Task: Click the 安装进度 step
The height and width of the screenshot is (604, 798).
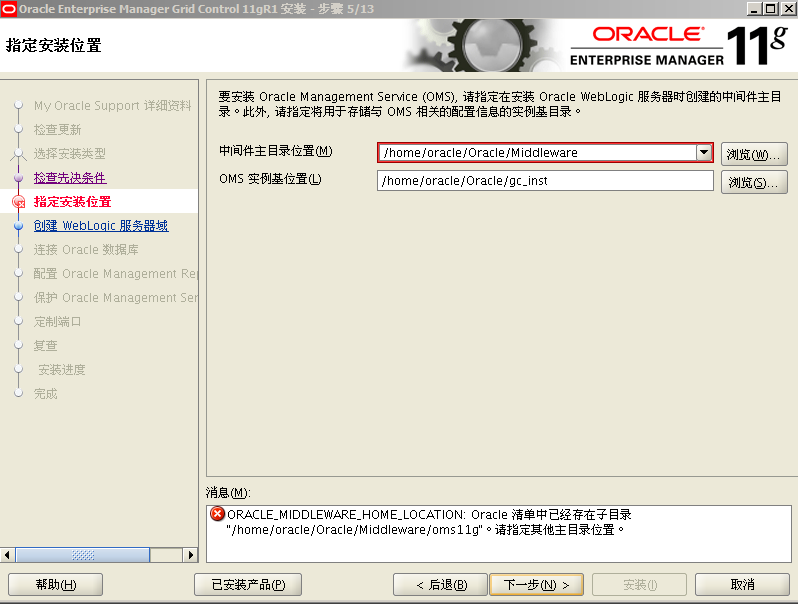Action: (x=62, y=369)
